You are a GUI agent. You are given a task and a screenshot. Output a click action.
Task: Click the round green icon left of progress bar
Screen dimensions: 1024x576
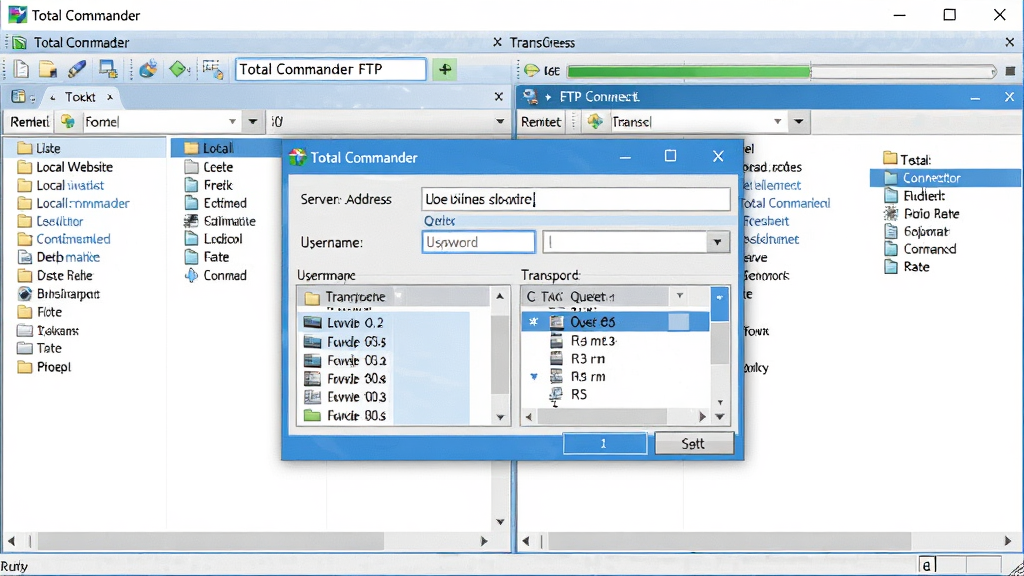tap(532, 70)
